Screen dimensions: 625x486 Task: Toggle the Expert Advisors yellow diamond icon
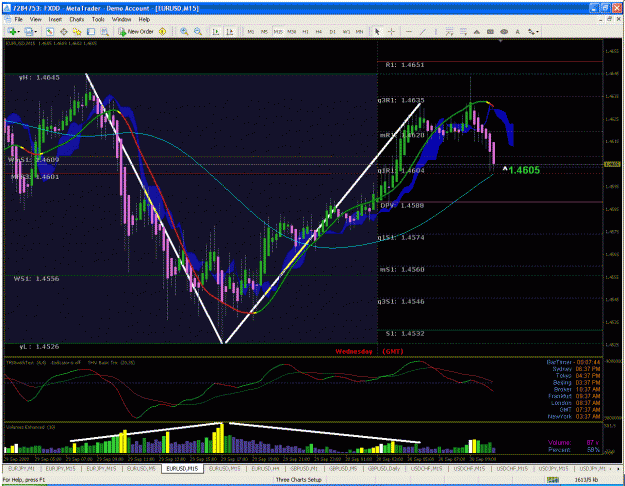(162, 31)
